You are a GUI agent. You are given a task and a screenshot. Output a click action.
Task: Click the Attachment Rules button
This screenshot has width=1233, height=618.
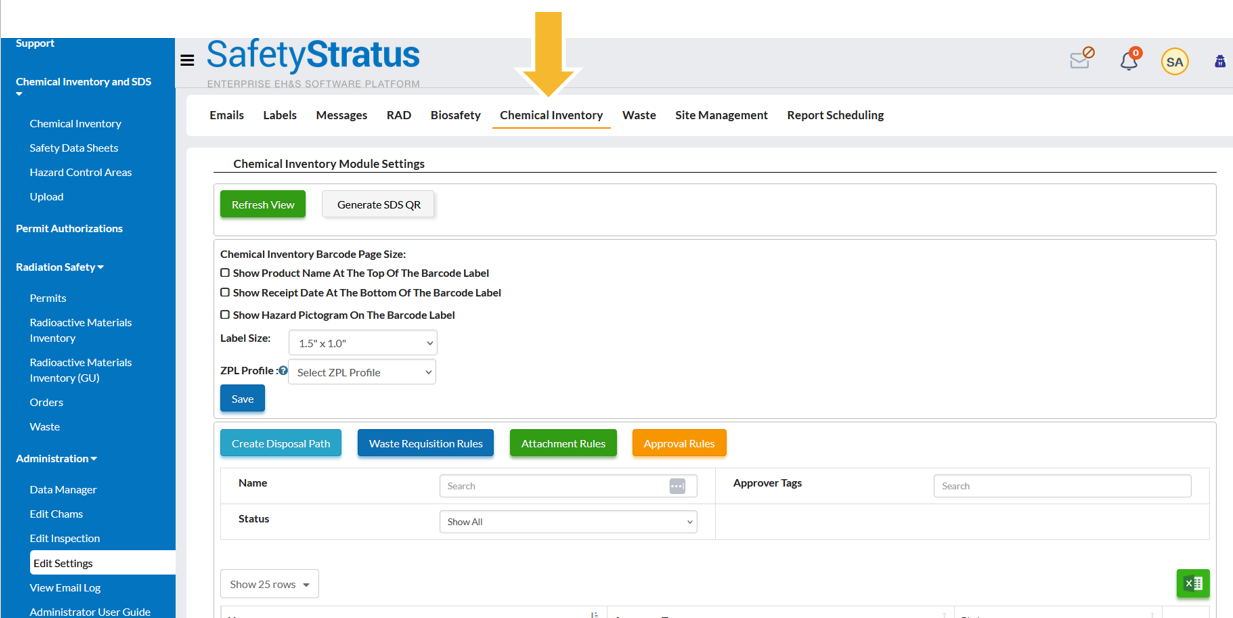(x=563, y=443)
